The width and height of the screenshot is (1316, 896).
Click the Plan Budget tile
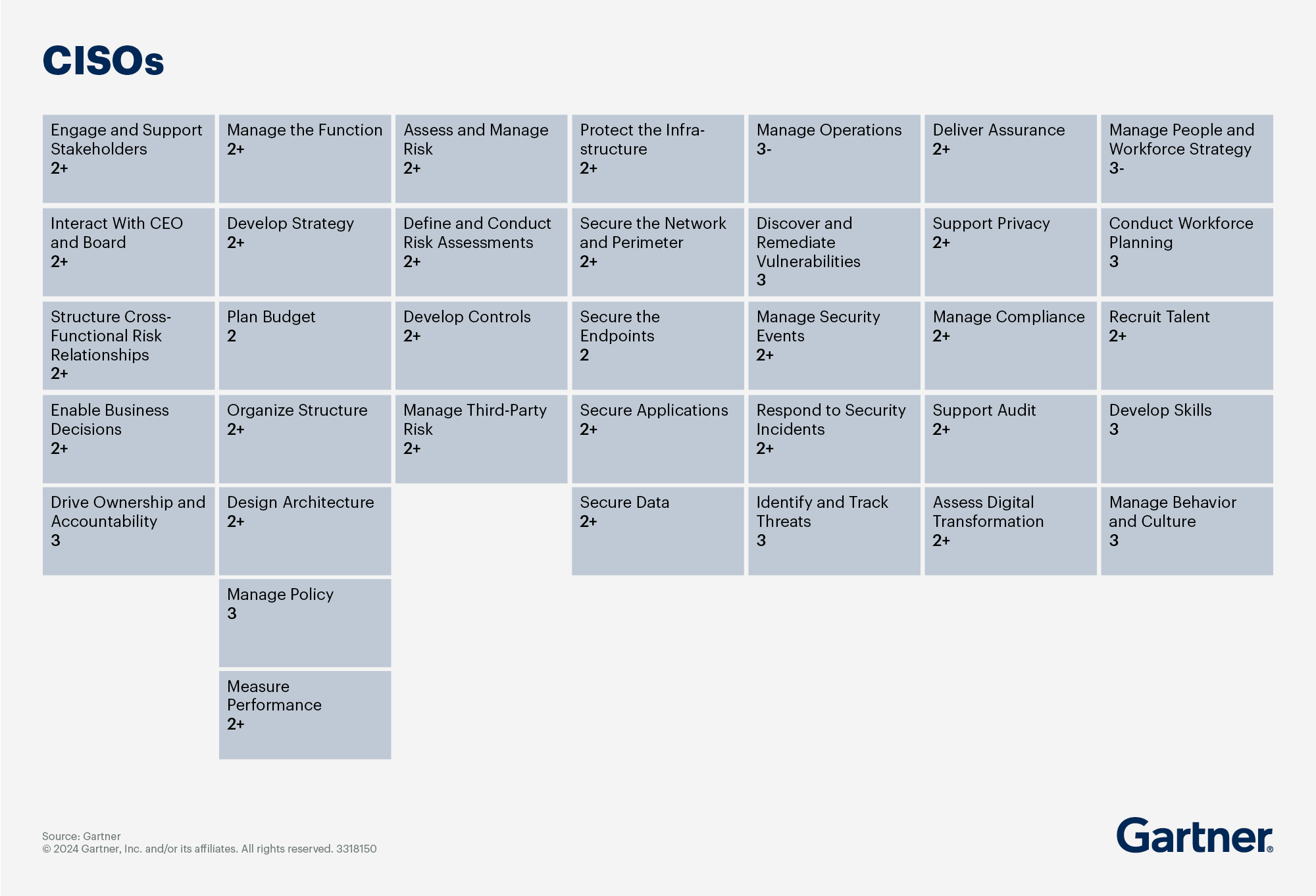click(x=305, y=345)
